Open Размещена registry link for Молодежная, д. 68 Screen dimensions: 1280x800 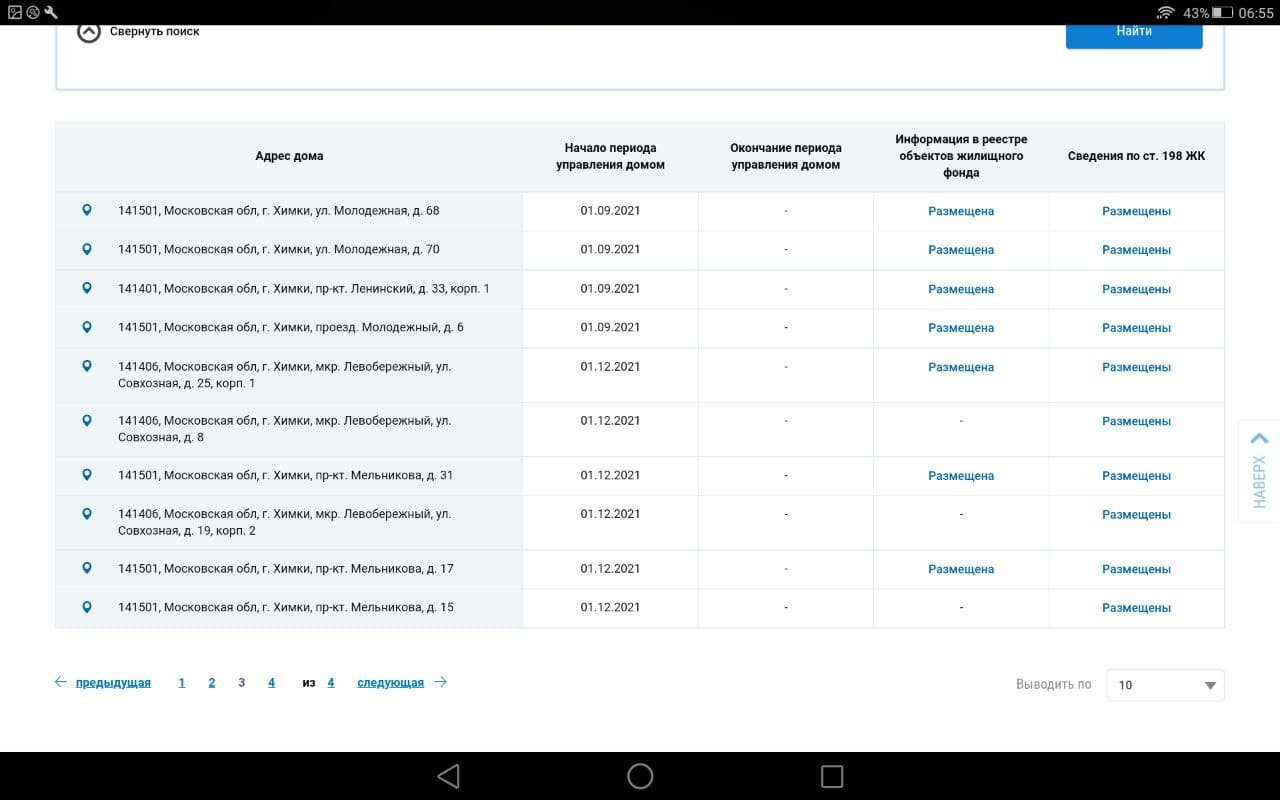tap(961, 211)
